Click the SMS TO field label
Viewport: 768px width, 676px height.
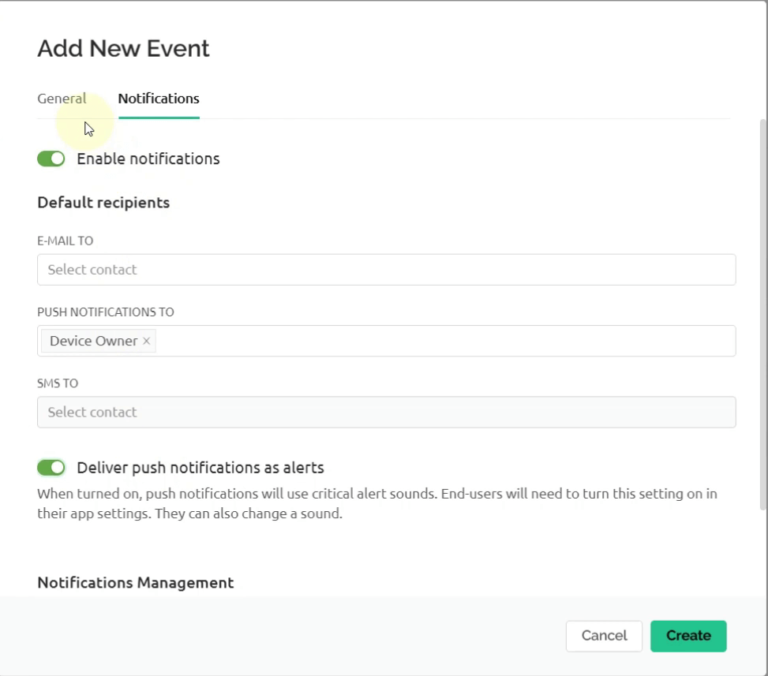(57, 383)
